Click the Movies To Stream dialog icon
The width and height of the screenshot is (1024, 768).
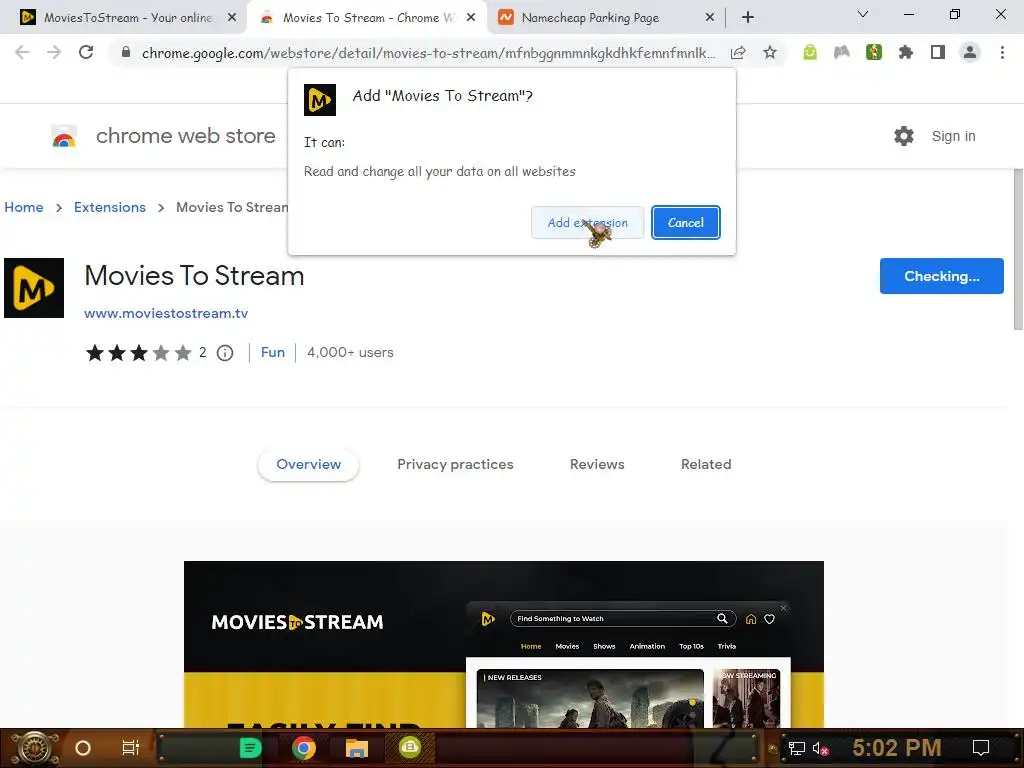tap(320, 100)
